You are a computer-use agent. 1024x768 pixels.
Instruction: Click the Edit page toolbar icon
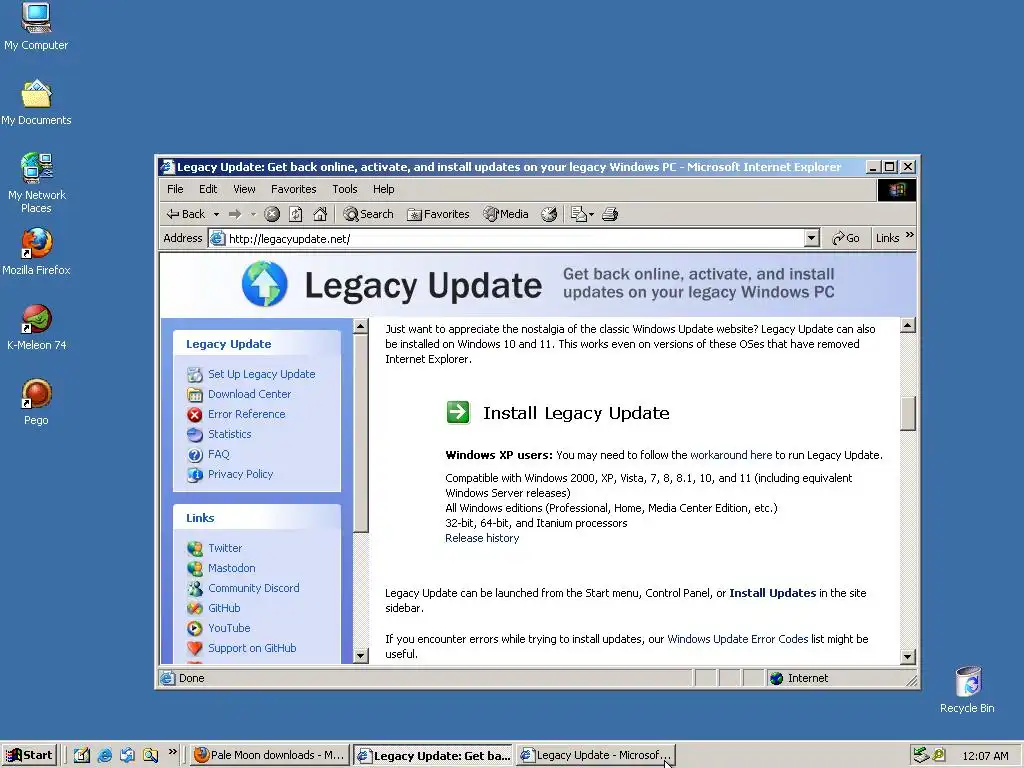[578, 214]
